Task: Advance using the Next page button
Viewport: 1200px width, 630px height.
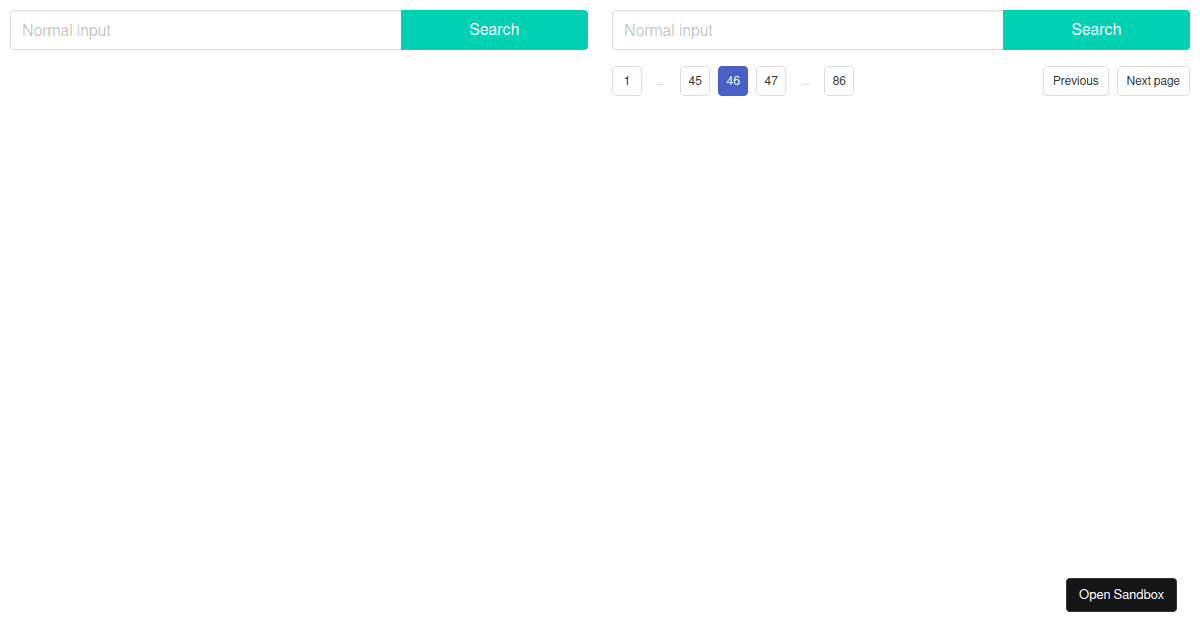Action: [x=1153, y=81]
